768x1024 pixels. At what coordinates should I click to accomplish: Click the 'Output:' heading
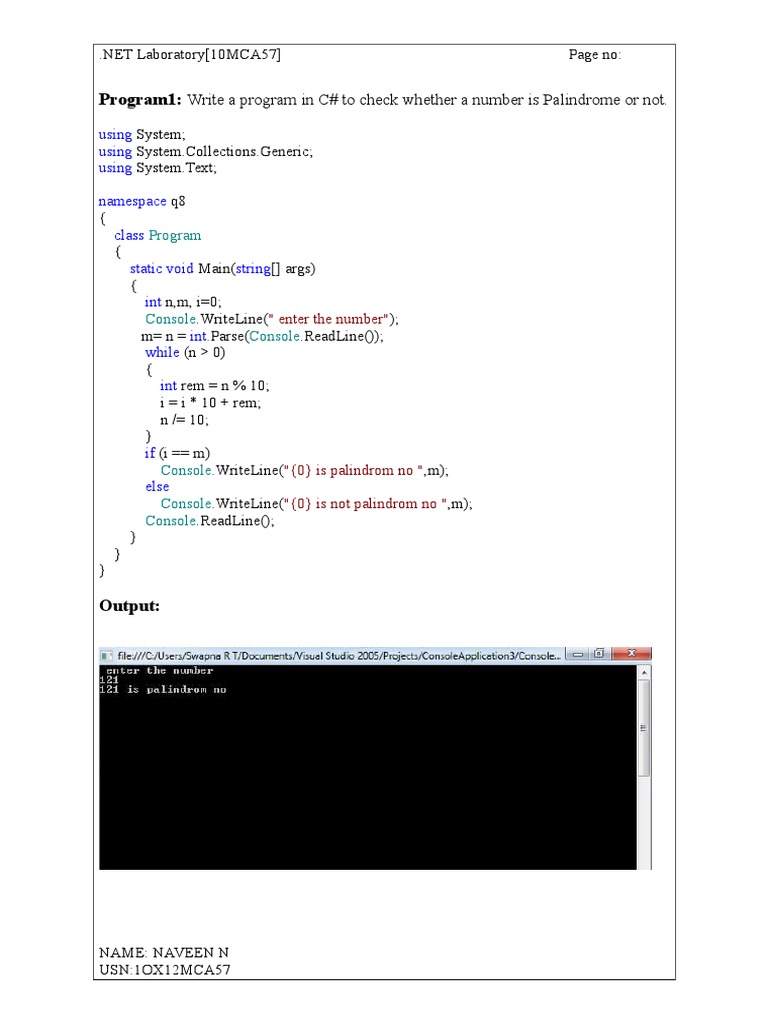(x=129, y=606)
